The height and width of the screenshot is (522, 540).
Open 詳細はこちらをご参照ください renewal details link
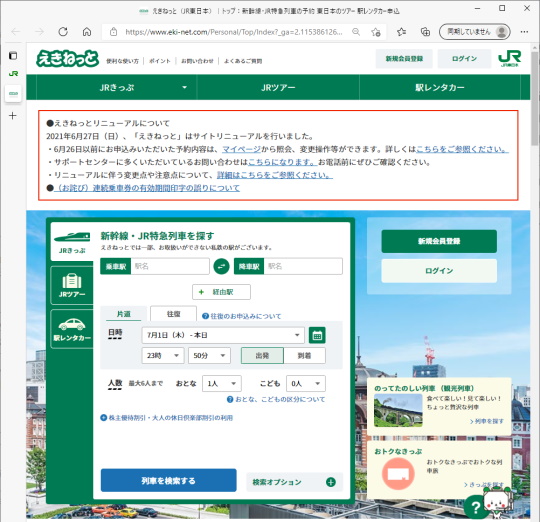275,175
